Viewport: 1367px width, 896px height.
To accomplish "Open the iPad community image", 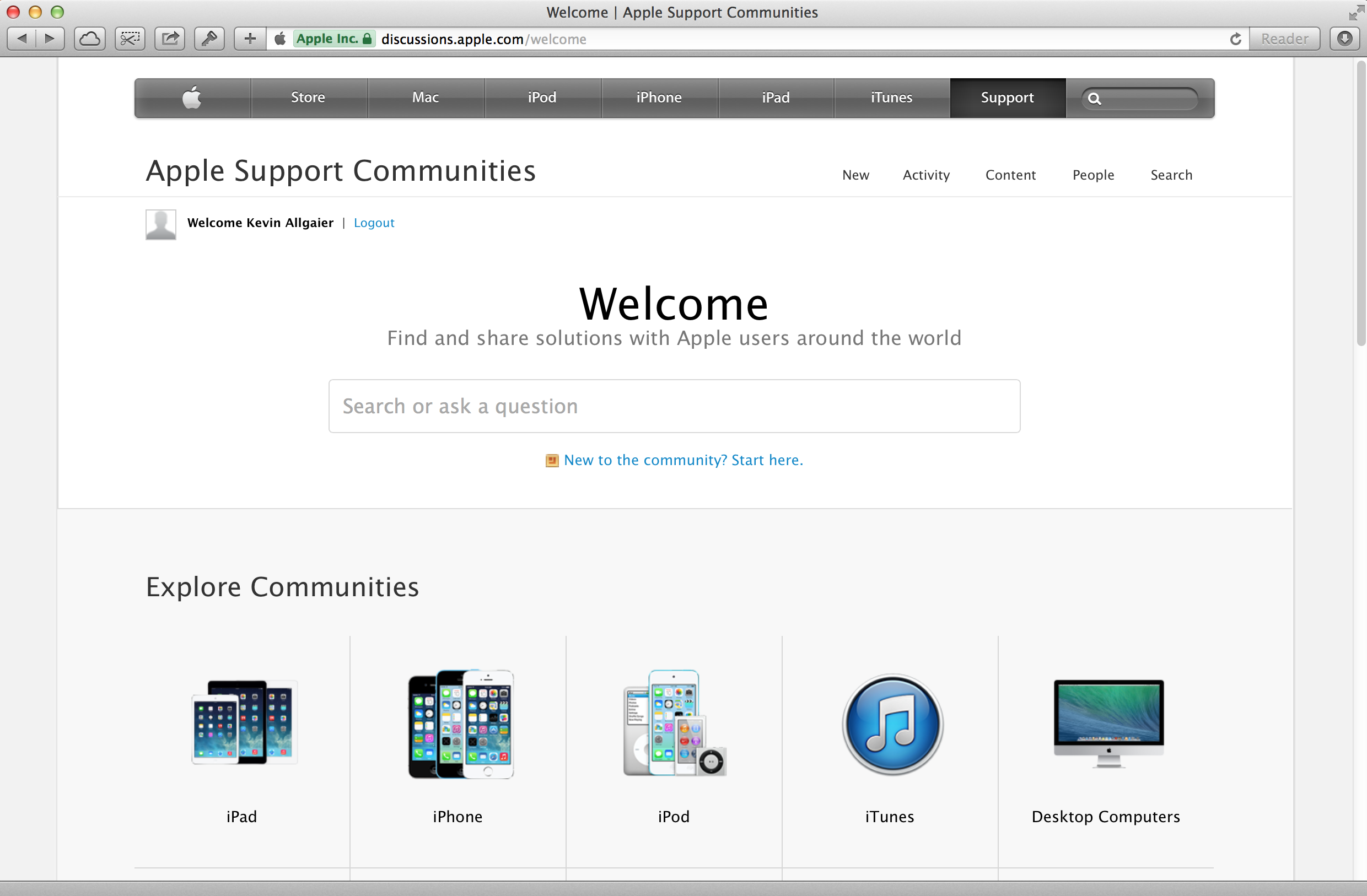I will point(245,722).
